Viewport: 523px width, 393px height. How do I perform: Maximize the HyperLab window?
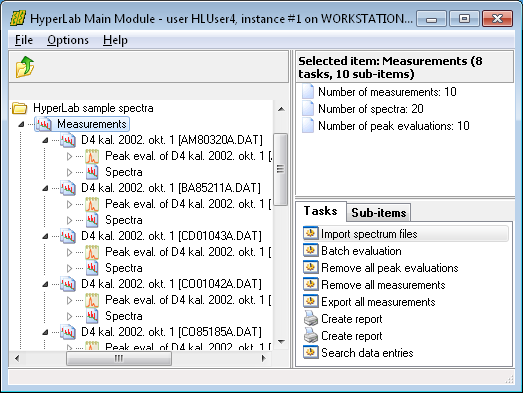(464, 19)
